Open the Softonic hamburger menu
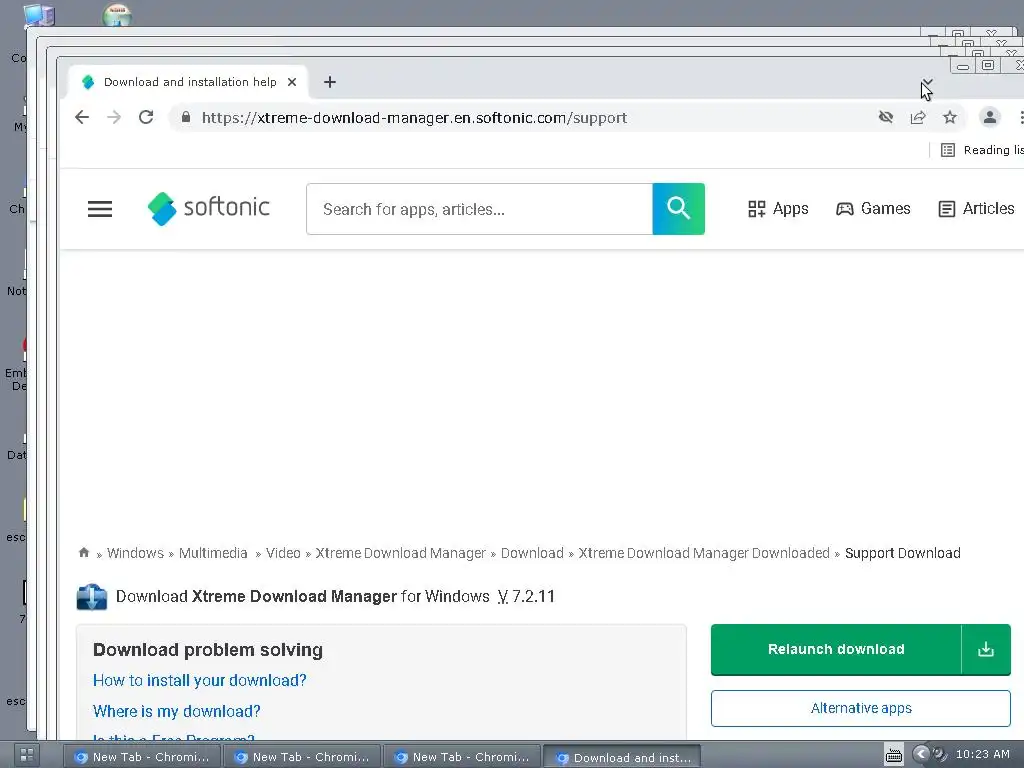 (x=100, y=209)
